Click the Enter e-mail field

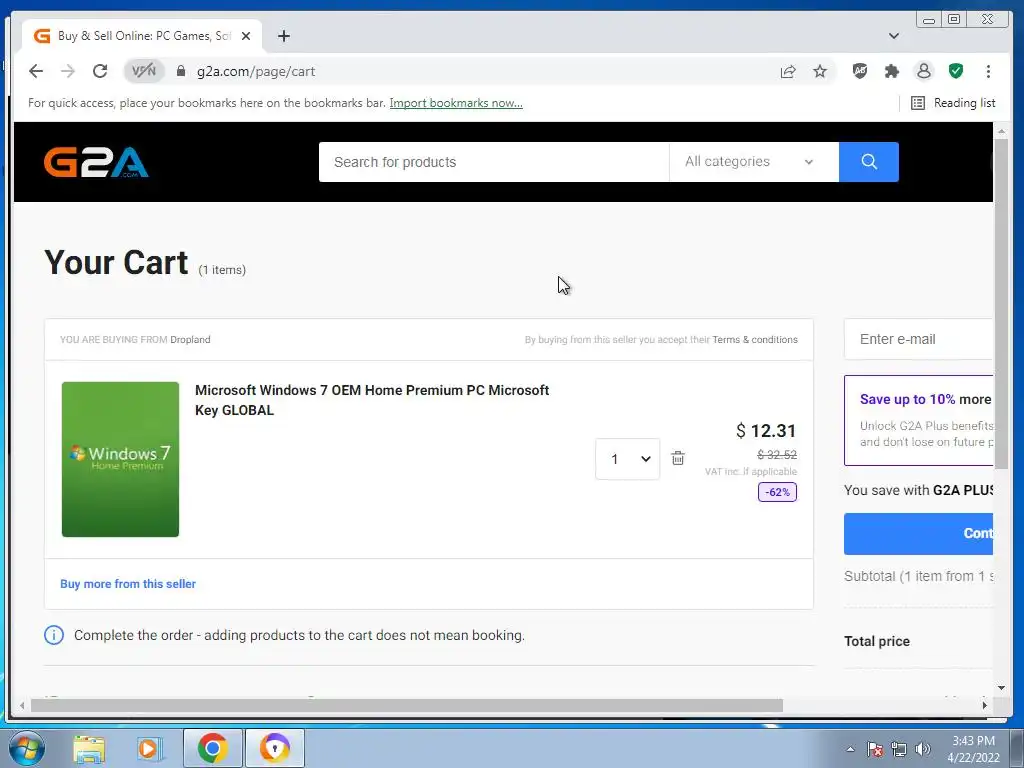(x=918, y=339)
